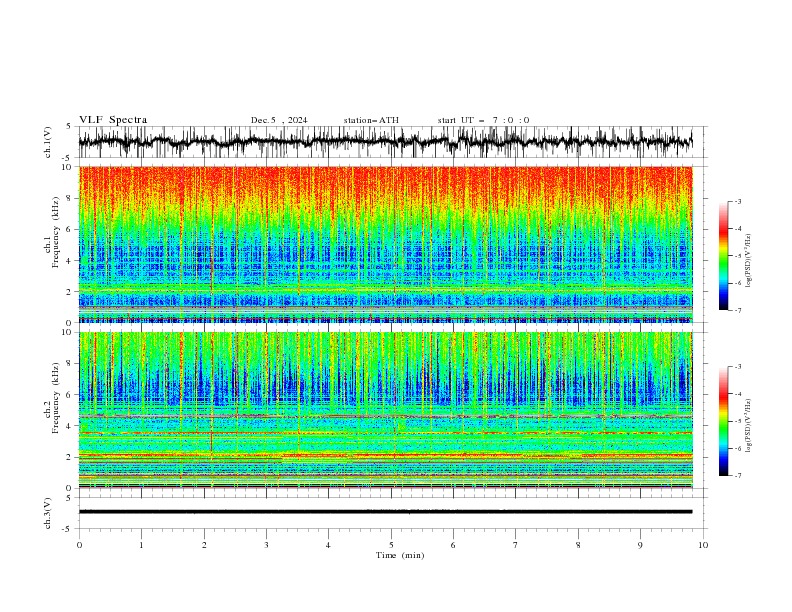Viewport: 792px width, 612px height.
Task: Click time axis tick label "1"
Action: click(x=141, y=545)
